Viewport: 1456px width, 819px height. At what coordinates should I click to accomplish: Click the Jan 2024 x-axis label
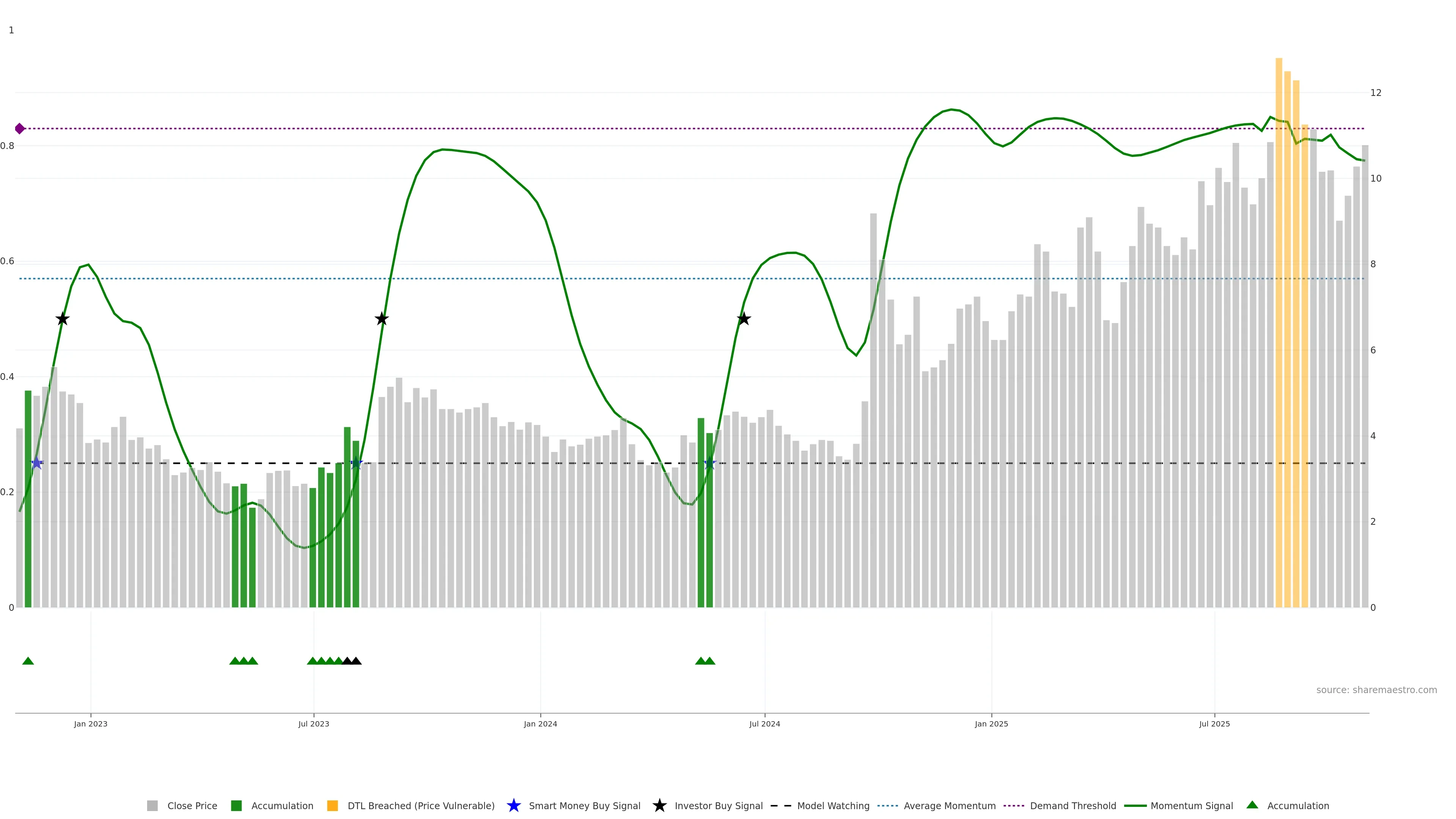[540, 724]
